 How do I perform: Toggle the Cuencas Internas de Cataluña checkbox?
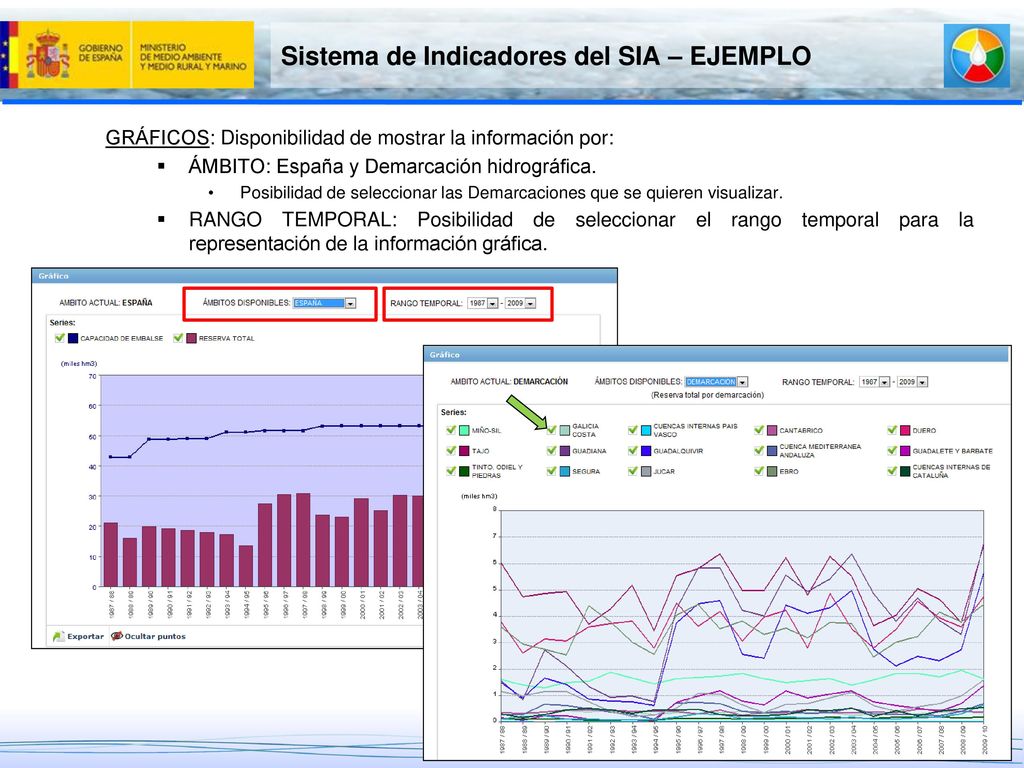point(892,471)
